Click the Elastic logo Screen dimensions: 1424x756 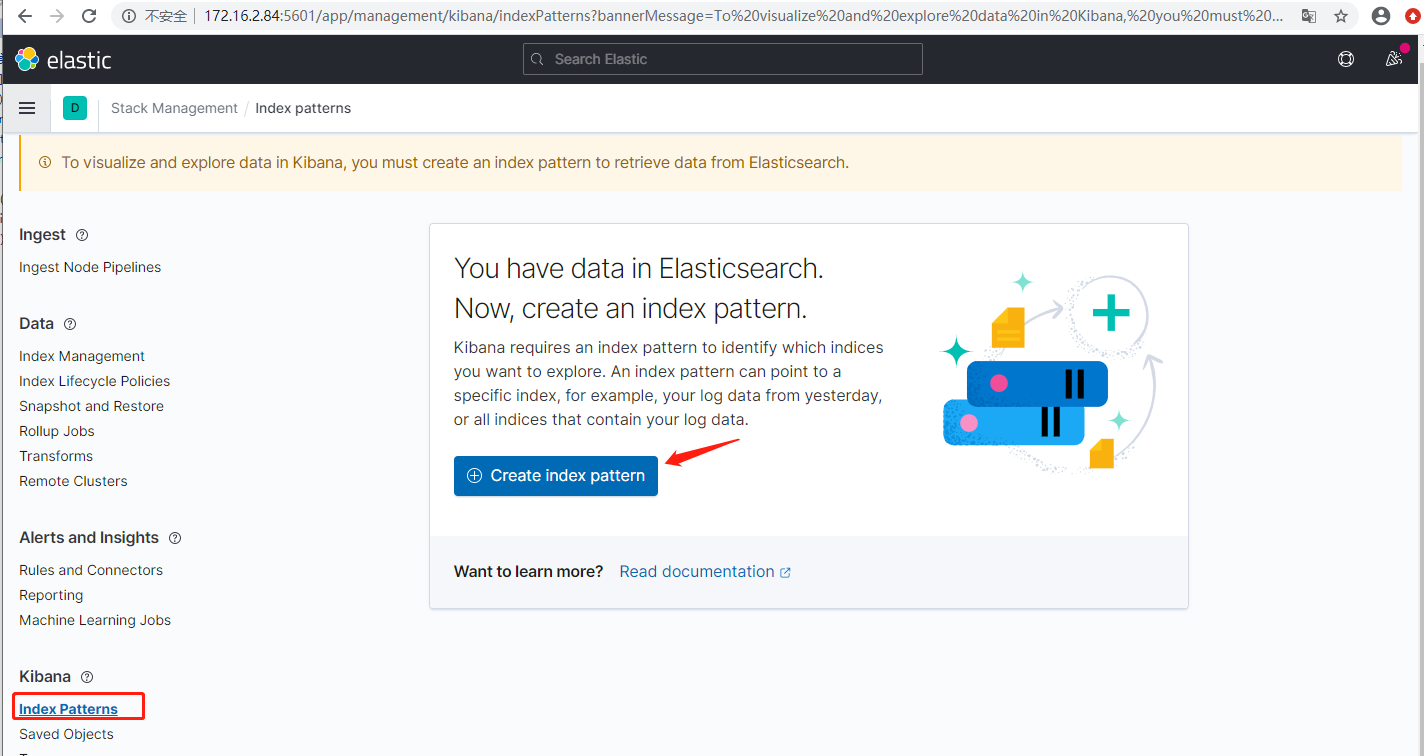[63, 60]
